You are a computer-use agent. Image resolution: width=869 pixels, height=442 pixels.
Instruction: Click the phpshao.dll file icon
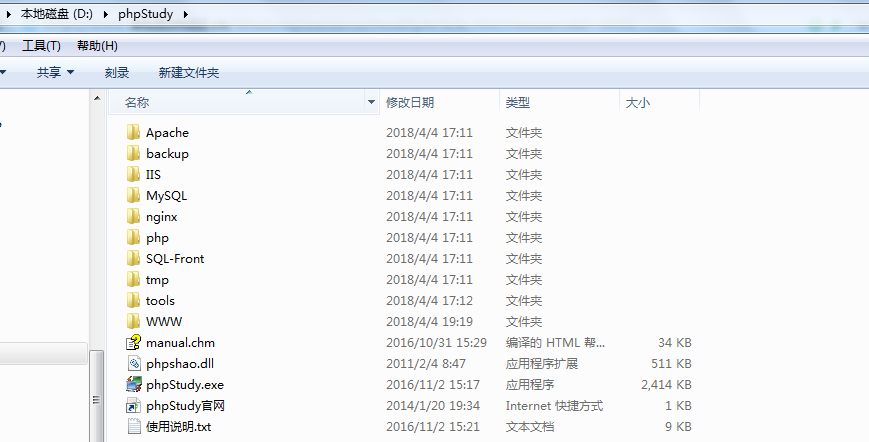click(134, 364)
